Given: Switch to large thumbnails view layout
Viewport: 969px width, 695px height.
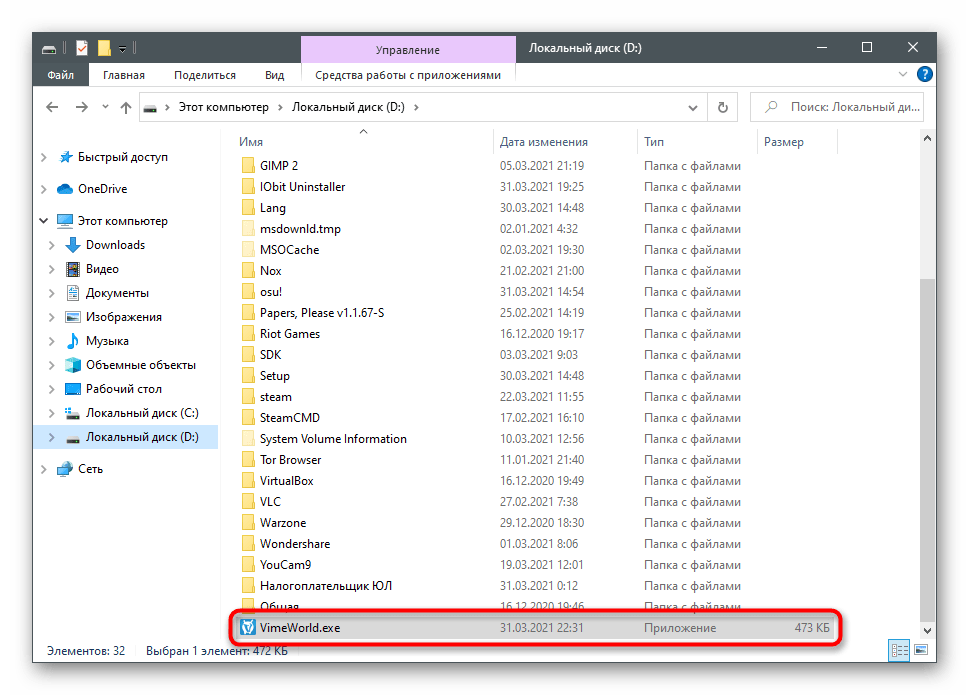Looking at the screenshot, I should tap(921, 650).
